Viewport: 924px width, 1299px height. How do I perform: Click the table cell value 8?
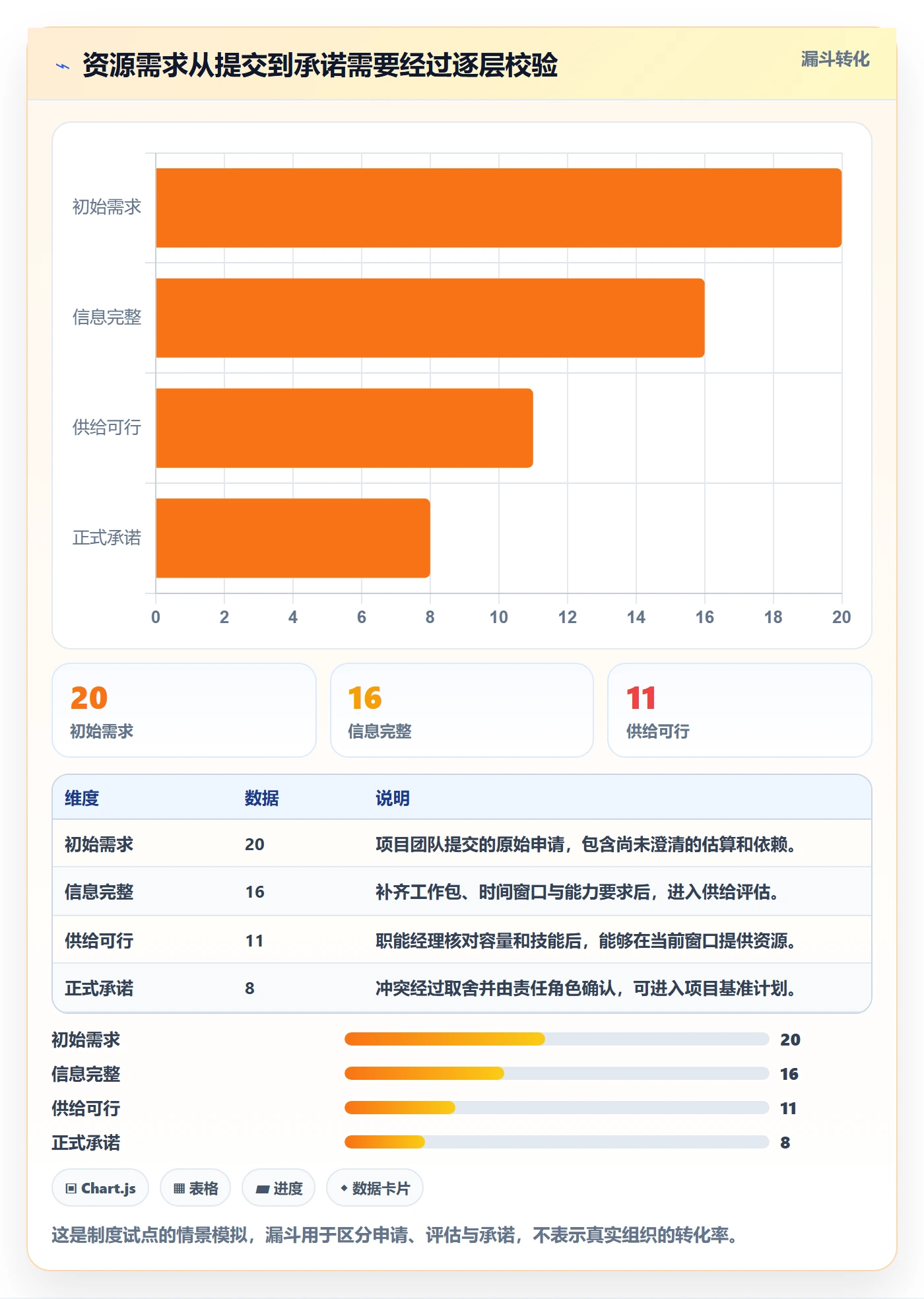click(x=249, y=988)
